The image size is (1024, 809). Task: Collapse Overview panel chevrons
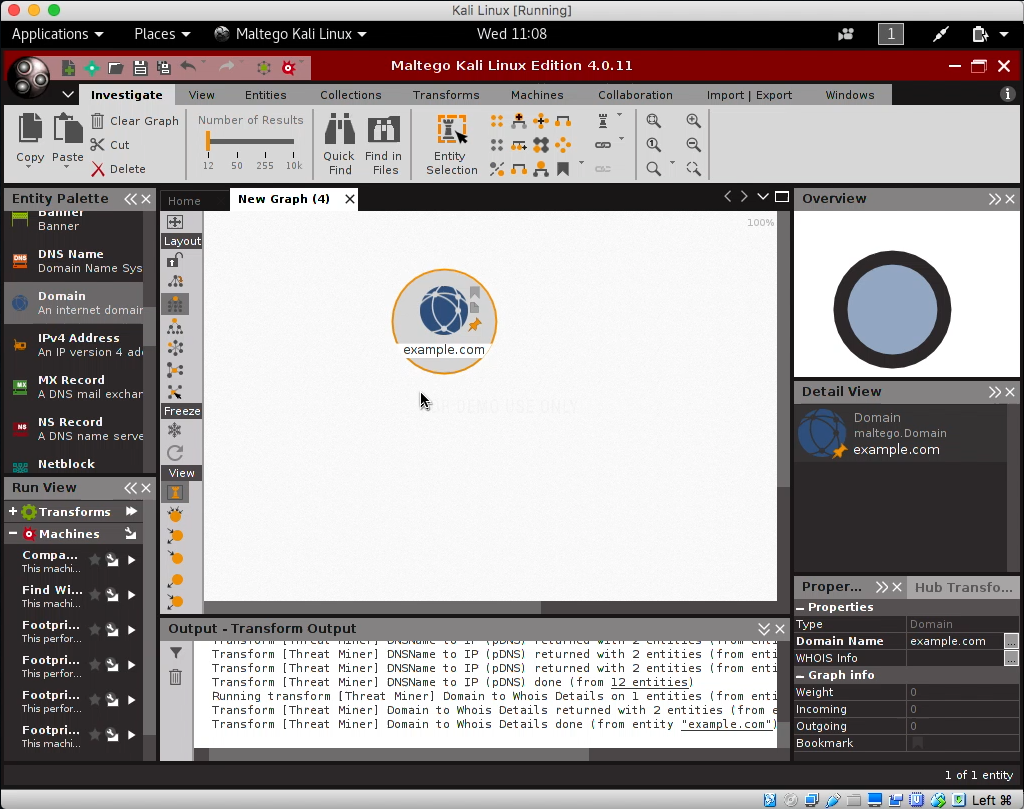(x=995, y=199)
